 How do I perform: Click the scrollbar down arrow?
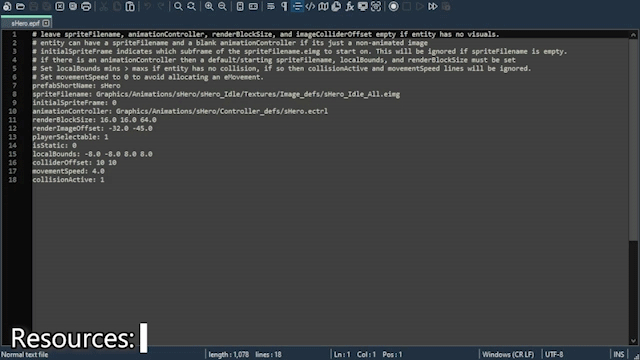click(633, 340)
